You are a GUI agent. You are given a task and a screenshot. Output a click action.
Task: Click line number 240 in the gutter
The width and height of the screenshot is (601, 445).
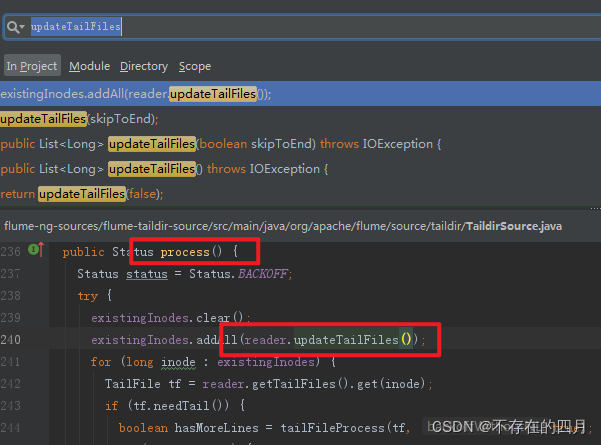pos(10,340)
